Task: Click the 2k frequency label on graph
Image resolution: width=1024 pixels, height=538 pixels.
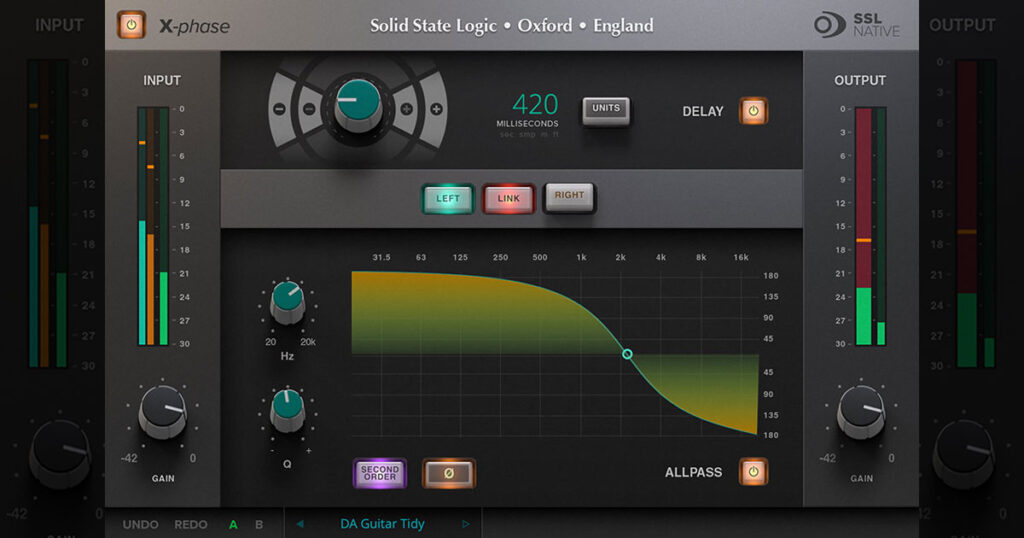Action: click(x=620, y=257)
